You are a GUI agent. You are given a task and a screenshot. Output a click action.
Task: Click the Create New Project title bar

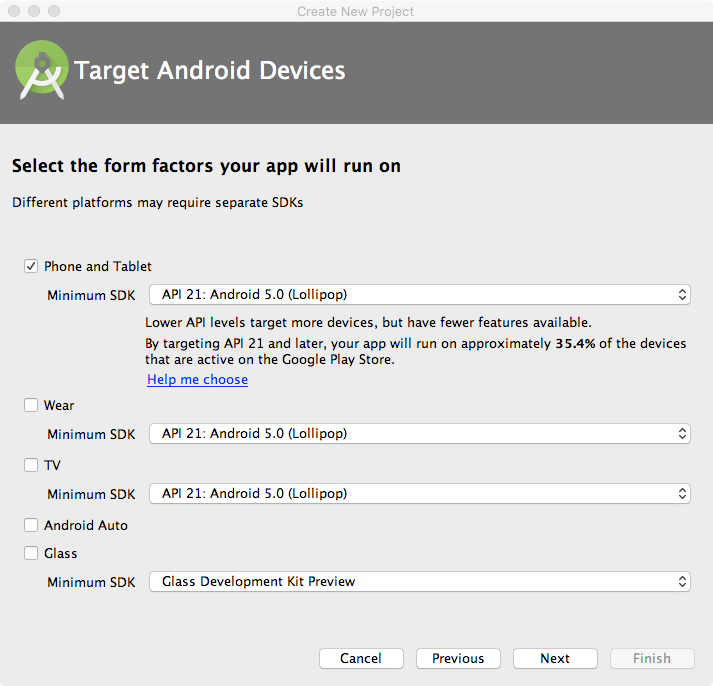click(x=356, y=11)
